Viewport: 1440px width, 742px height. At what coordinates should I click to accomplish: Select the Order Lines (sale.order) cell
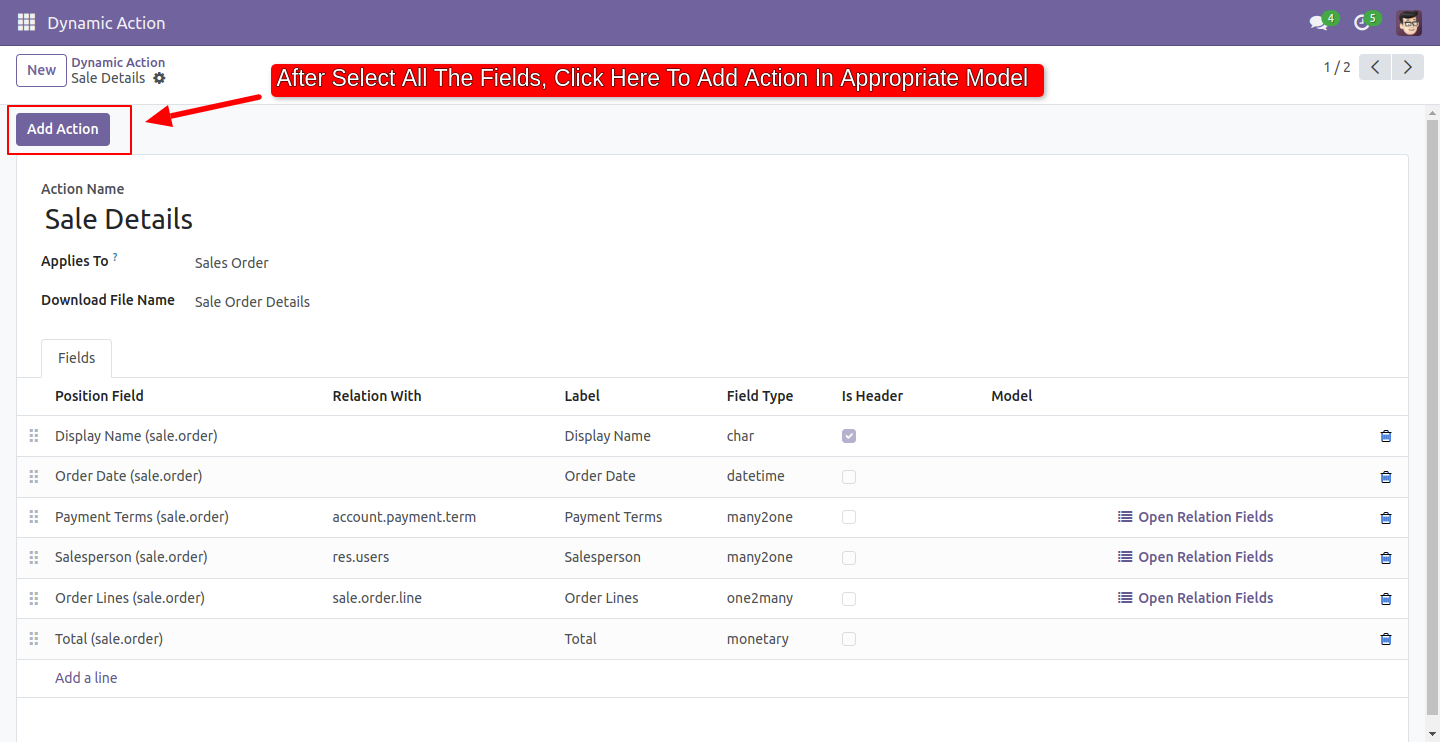(130, 598)
